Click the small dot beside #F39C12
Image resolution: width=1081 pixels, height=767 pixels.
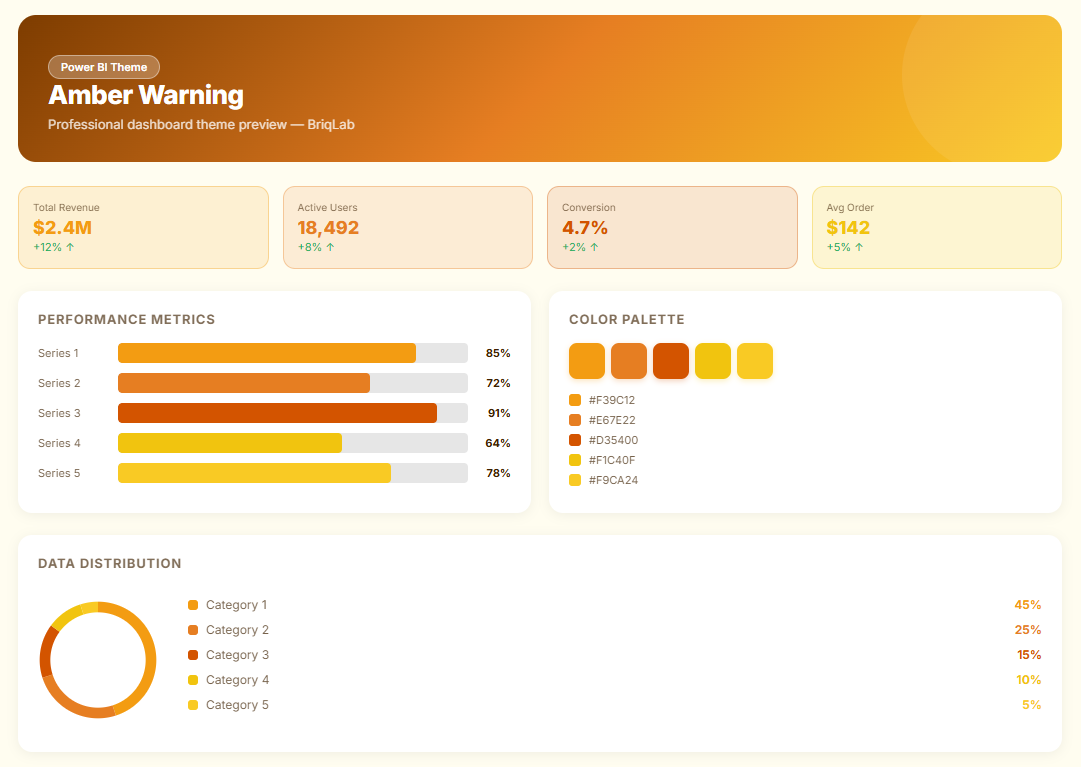[x=575, y=400]
